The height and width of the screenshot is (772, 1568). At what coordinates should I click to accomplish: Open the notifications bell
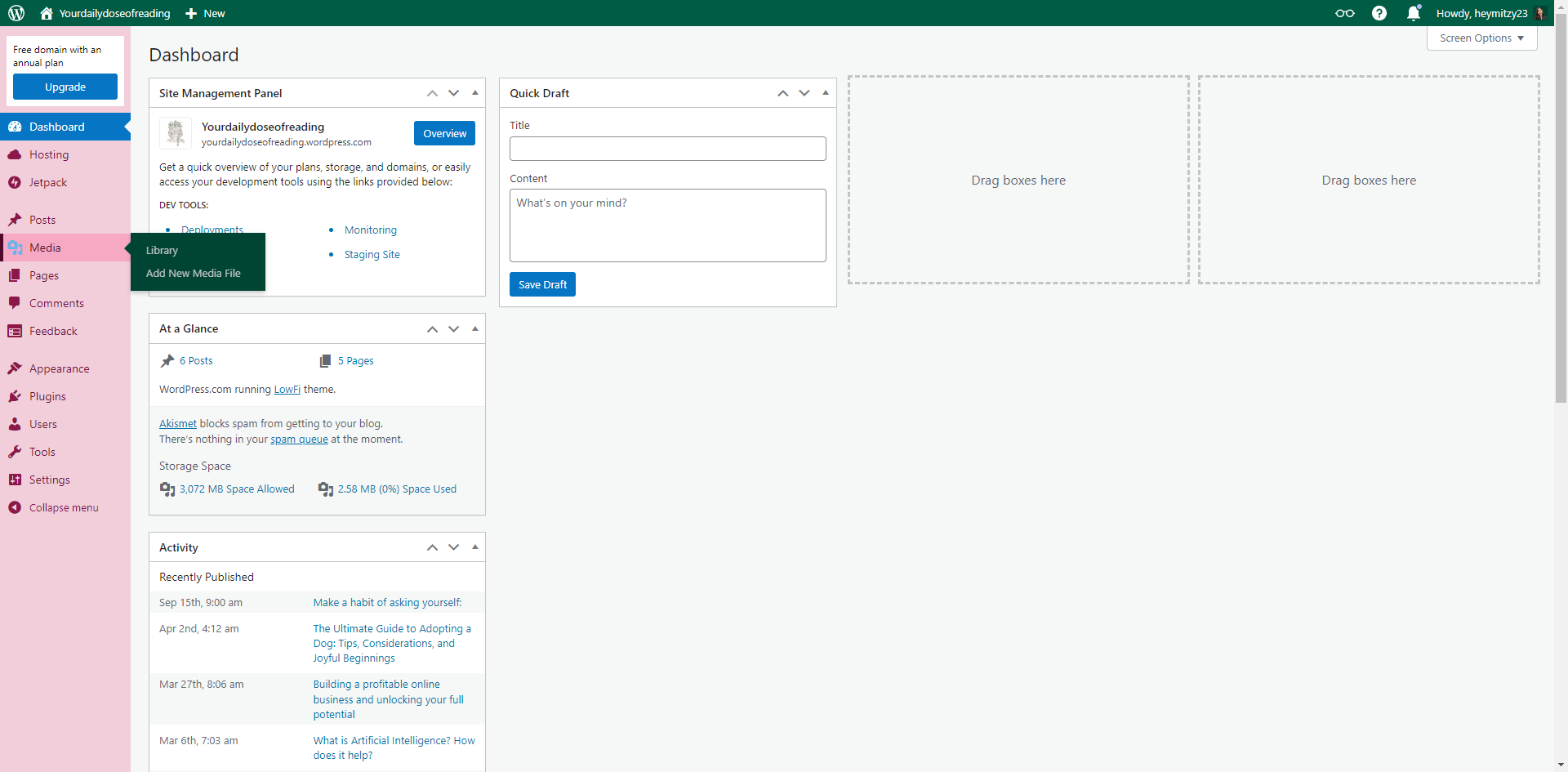[x=1414, y=13]
